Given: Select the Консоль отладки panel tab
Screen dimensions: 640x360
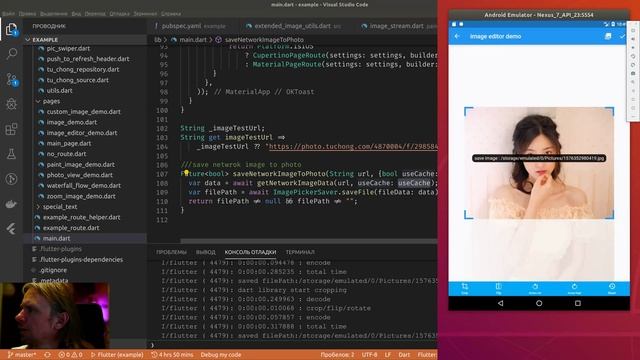Looking at the screenshot, I should click(x=250, y=252).
